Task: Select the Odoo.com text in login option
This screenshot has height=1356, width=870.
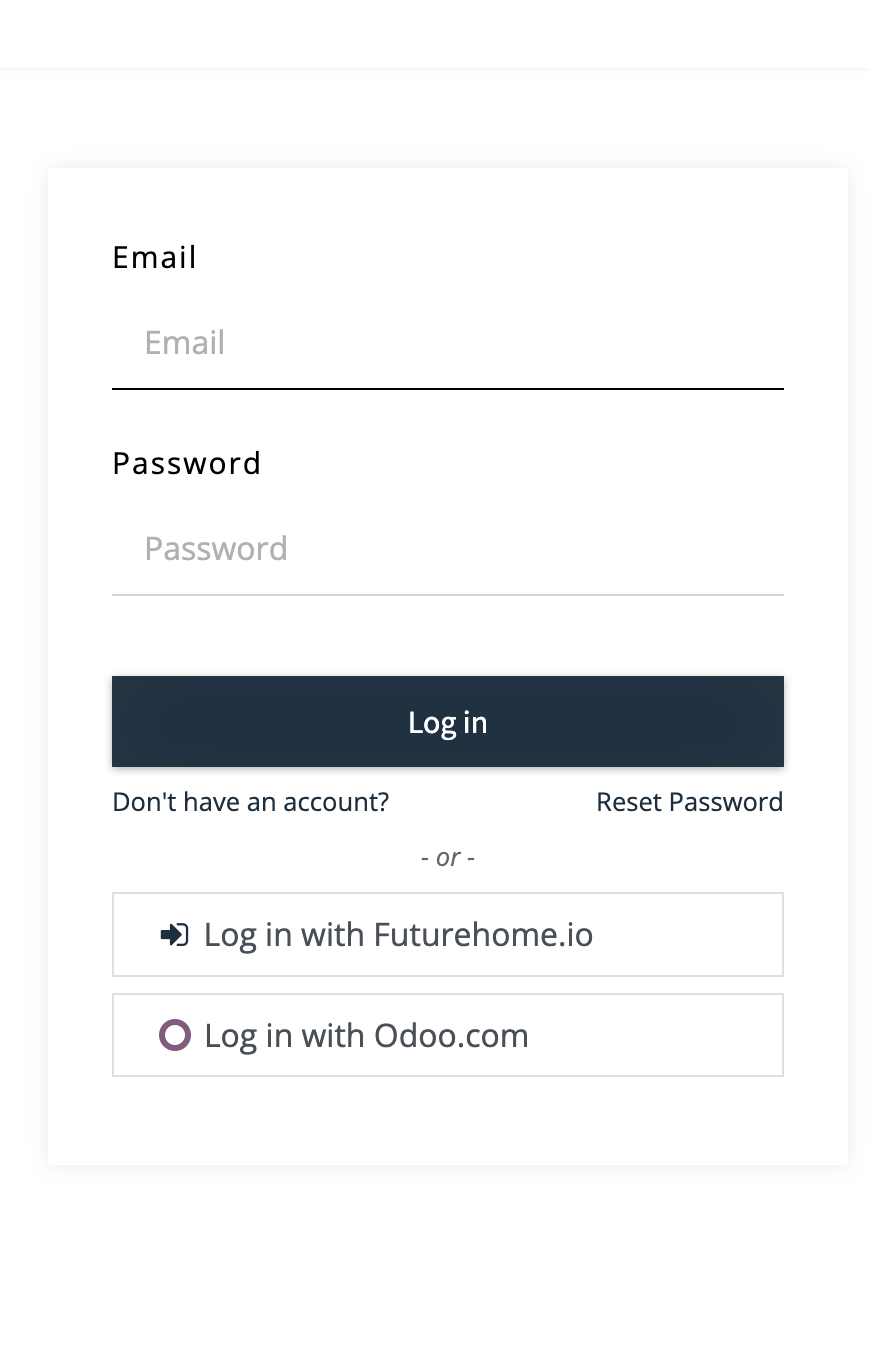Action: pos(451,1035)
